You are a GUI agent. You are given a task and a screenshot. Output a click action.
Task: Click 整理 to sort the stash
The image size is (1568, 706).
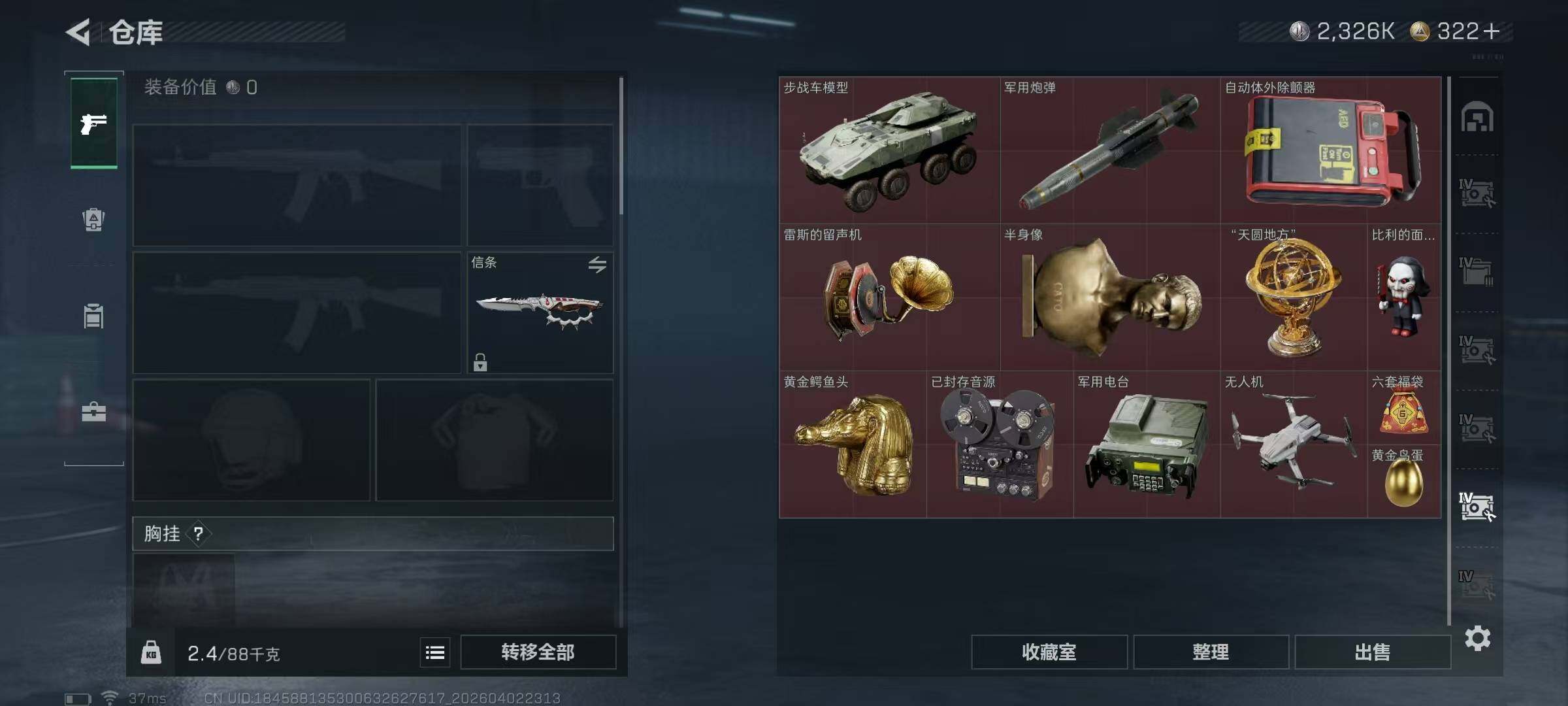point(1211,652)
